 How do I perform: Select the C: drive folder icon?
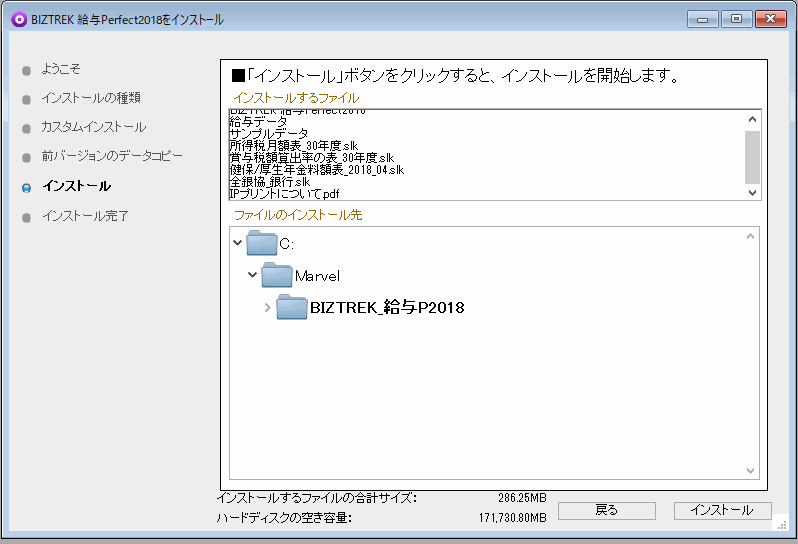(x=262, y=243)
